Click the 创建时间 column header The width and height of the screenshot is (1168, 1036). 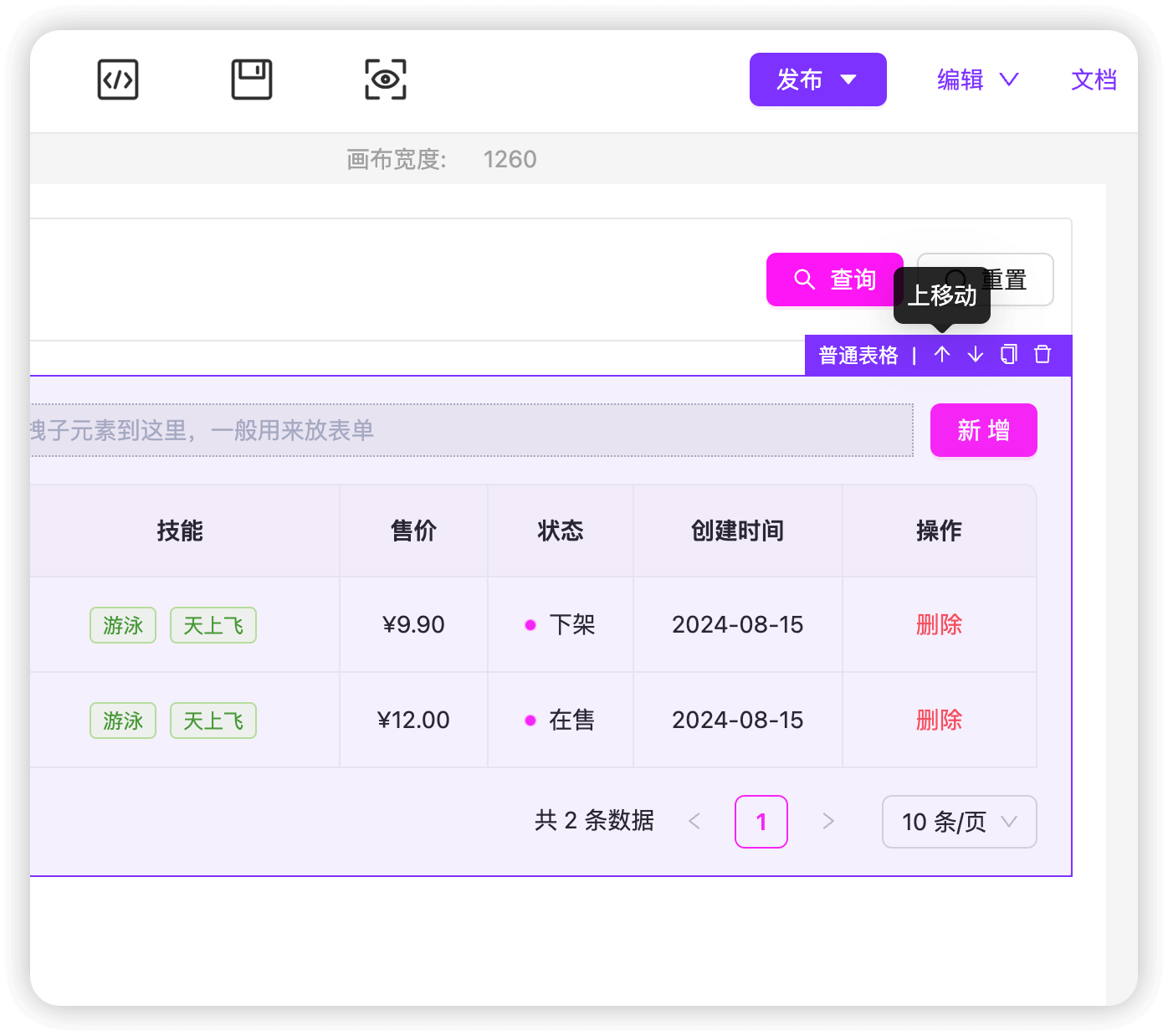(x=737, y=531)
